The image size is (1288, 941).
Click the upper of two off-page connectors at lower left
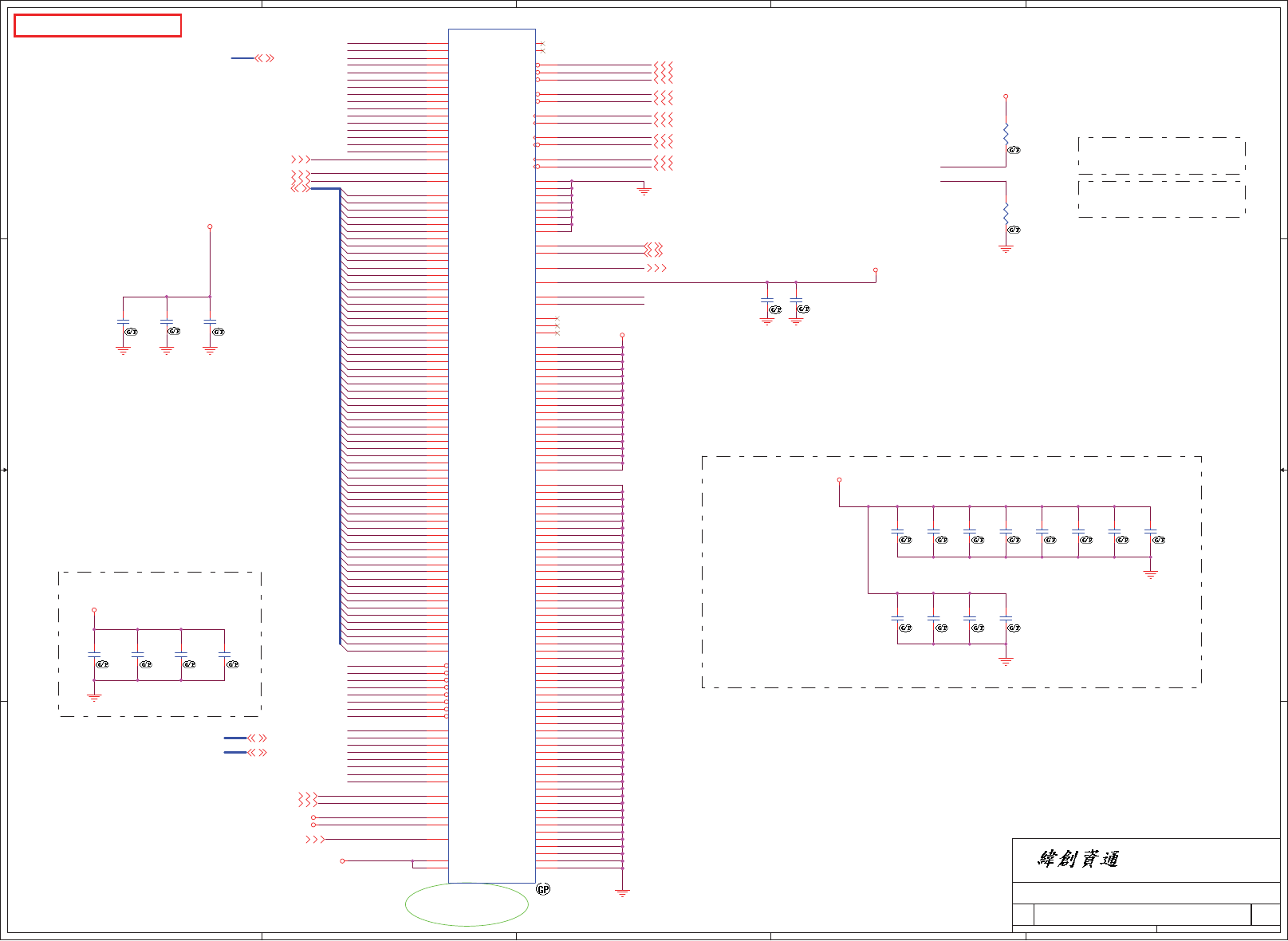258,738
